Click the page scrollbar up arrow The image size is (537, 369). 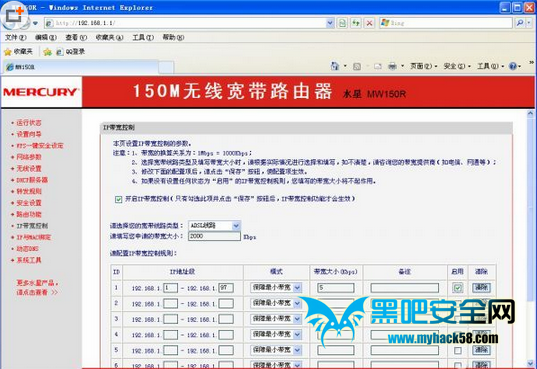click(x=530, y=113)
